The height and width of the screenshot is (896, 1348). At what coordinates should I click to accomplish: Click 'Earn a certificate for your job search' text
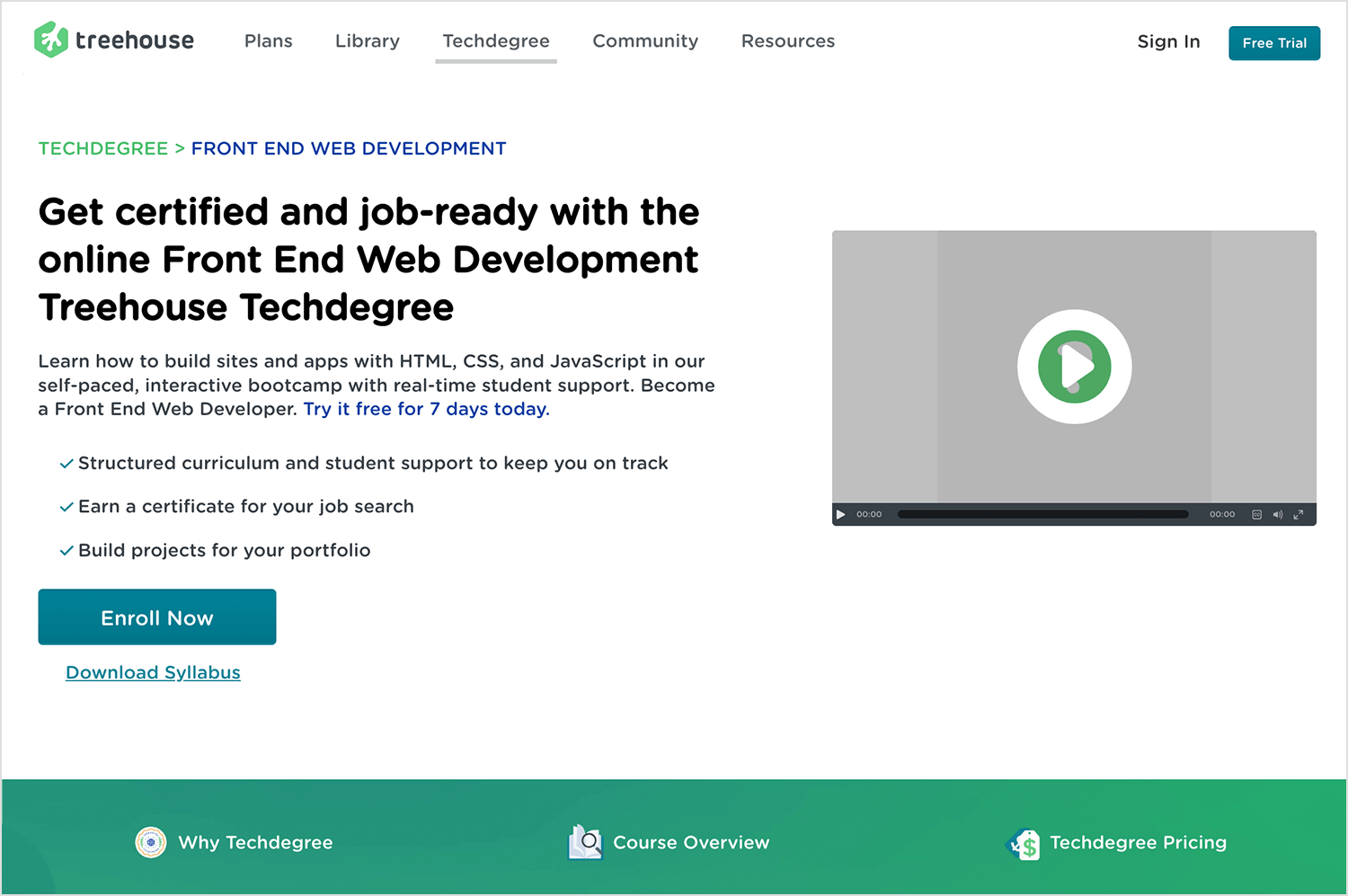[246, 507]
